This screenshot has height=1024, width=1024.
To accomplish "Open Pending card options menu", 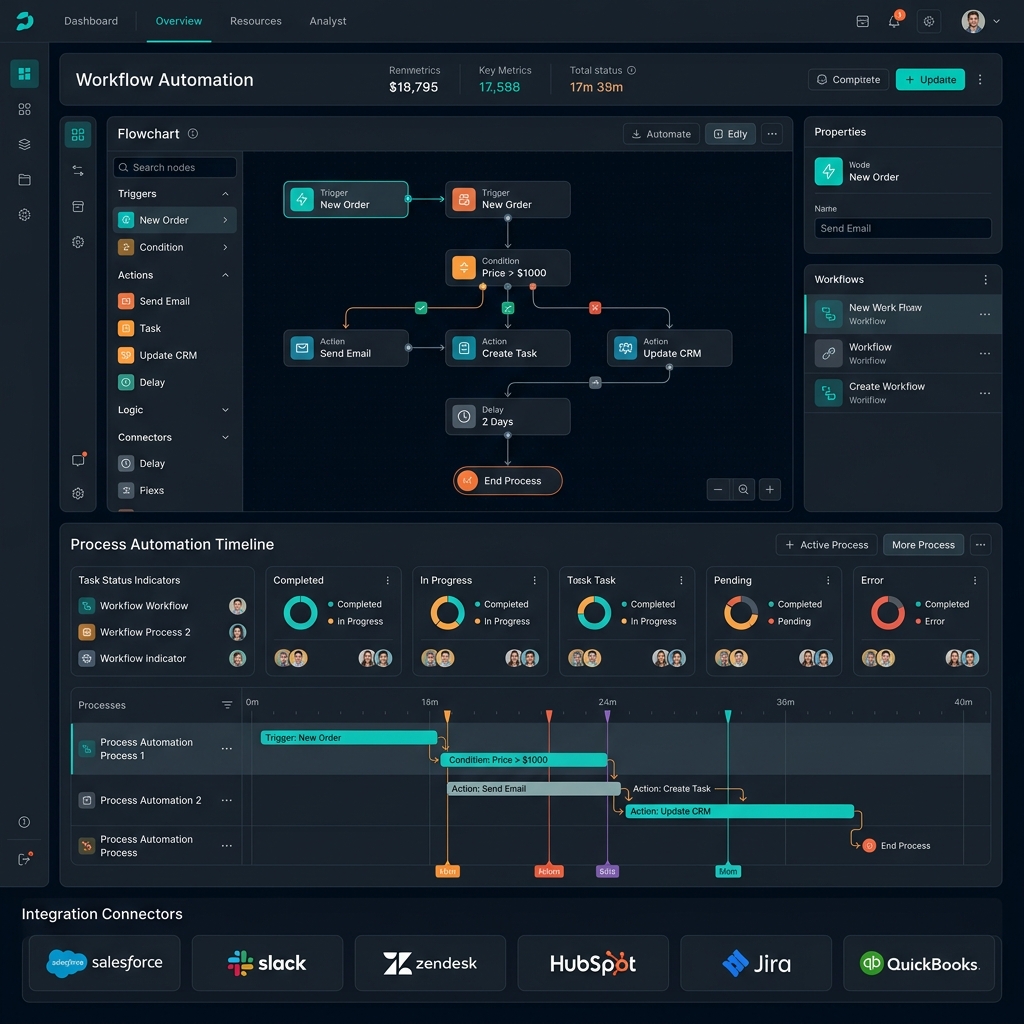I will click(x=828, y=580).
